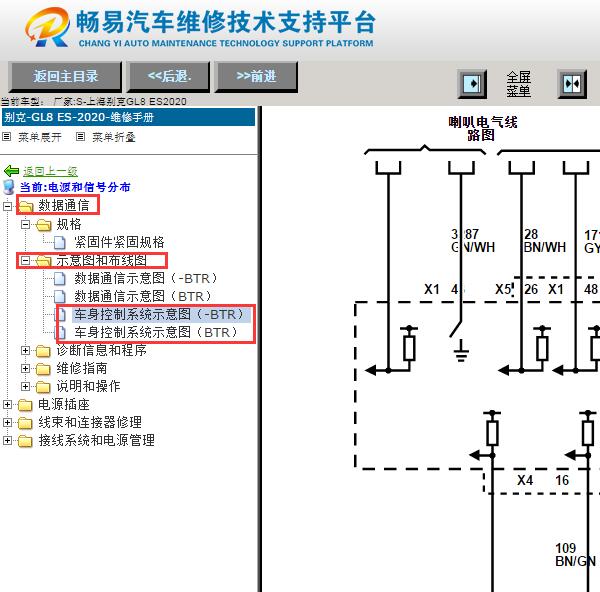Viewport: 600px width, 592px height.
Task: Open 车身控制系统示意图（BTR）
Action: [156, 332]
